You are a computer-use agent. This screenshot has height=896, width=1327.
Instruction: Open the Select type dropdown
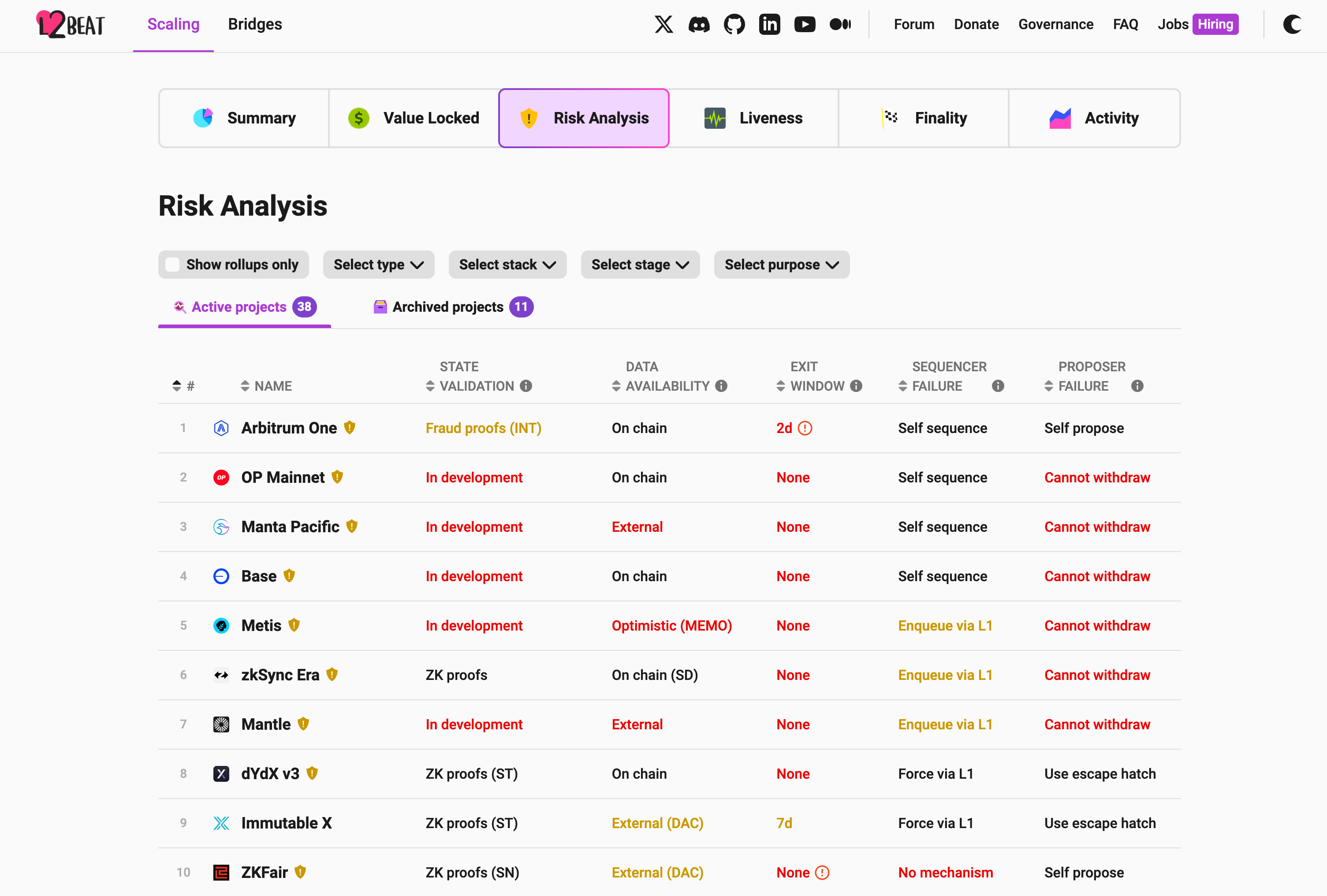[379, 265]
